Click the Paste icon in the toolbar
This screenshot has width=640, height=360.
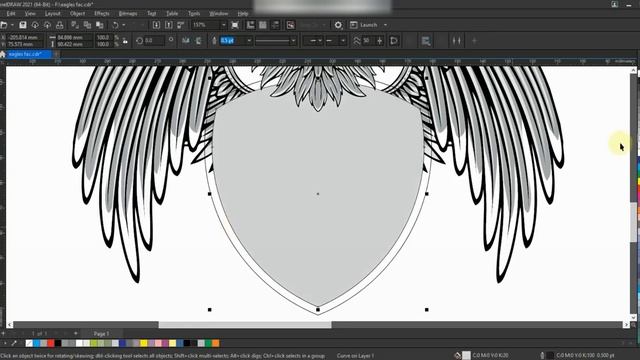99,25
